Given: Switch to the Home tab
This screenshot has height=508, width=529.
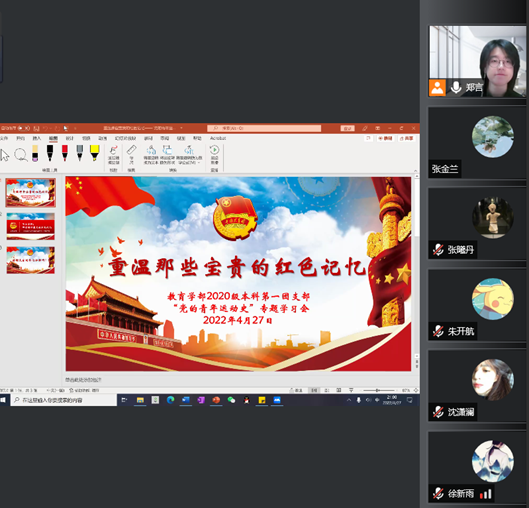Looking at the screenshot, I should click(x=21, y=138).
